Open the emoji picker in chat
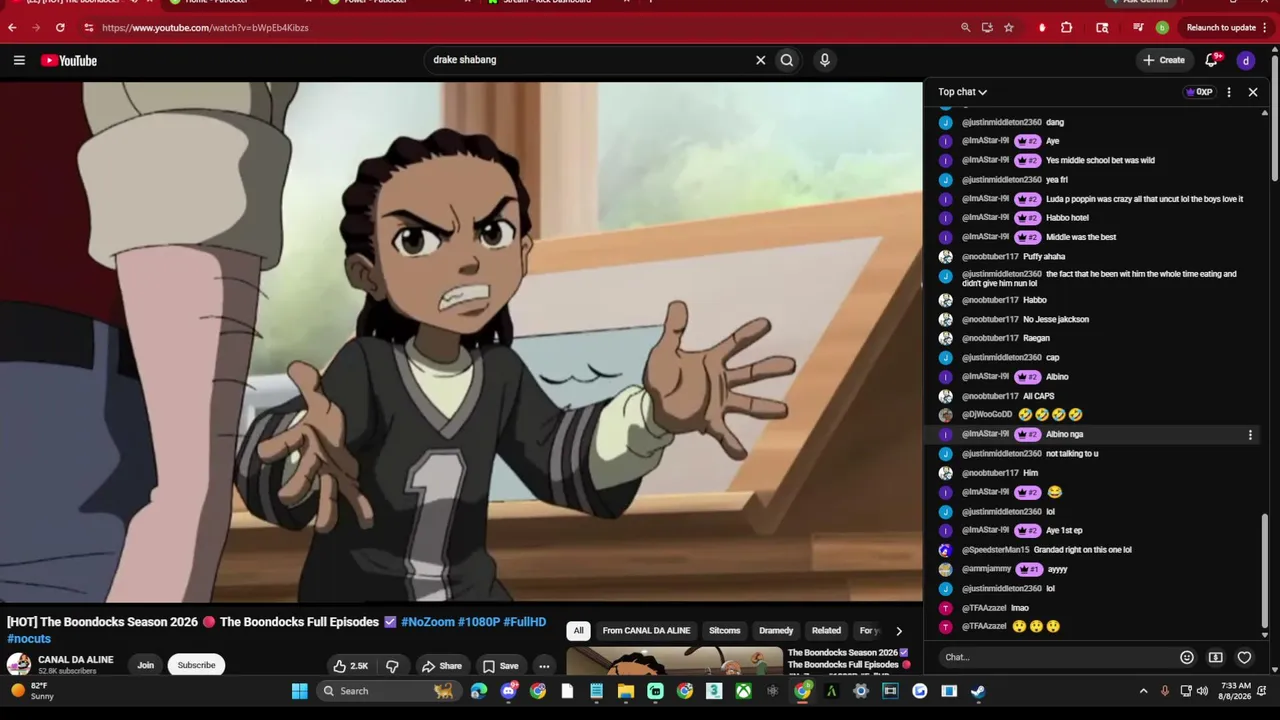This screenshot has height=720, width=1280. pos(1187,657)
